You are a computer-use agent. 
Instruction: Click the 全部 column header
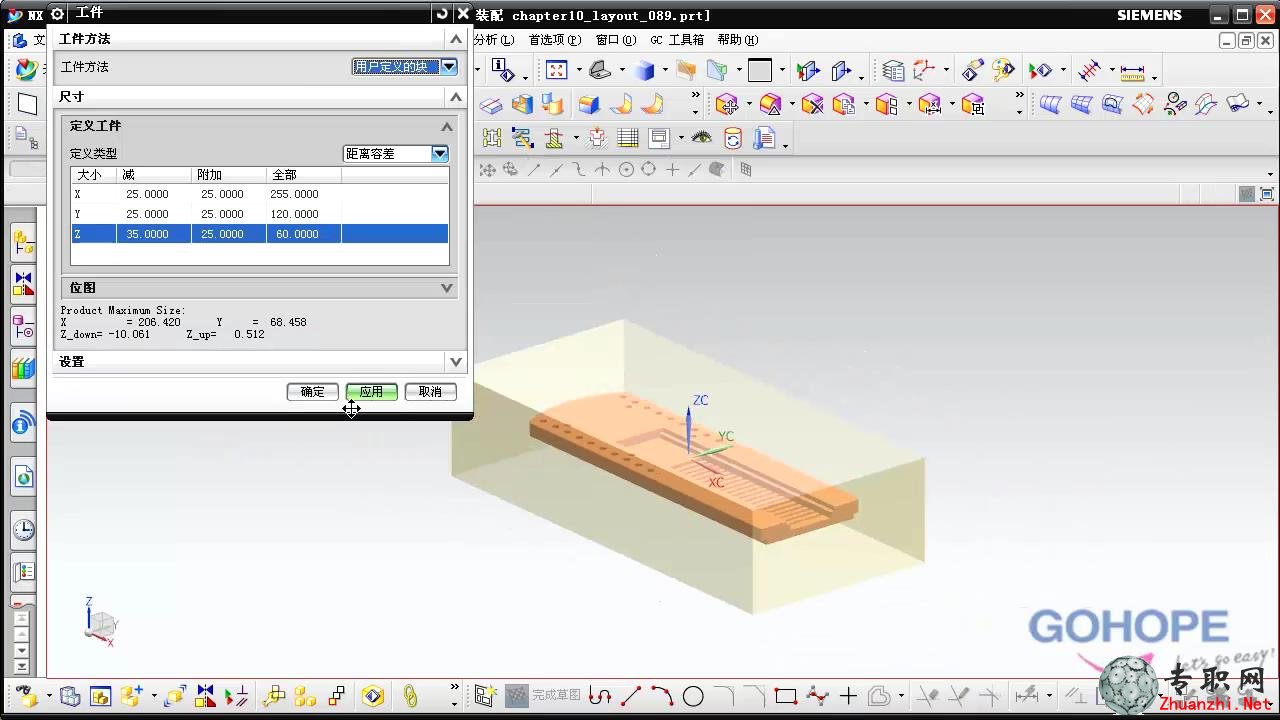tap(304, 175)
